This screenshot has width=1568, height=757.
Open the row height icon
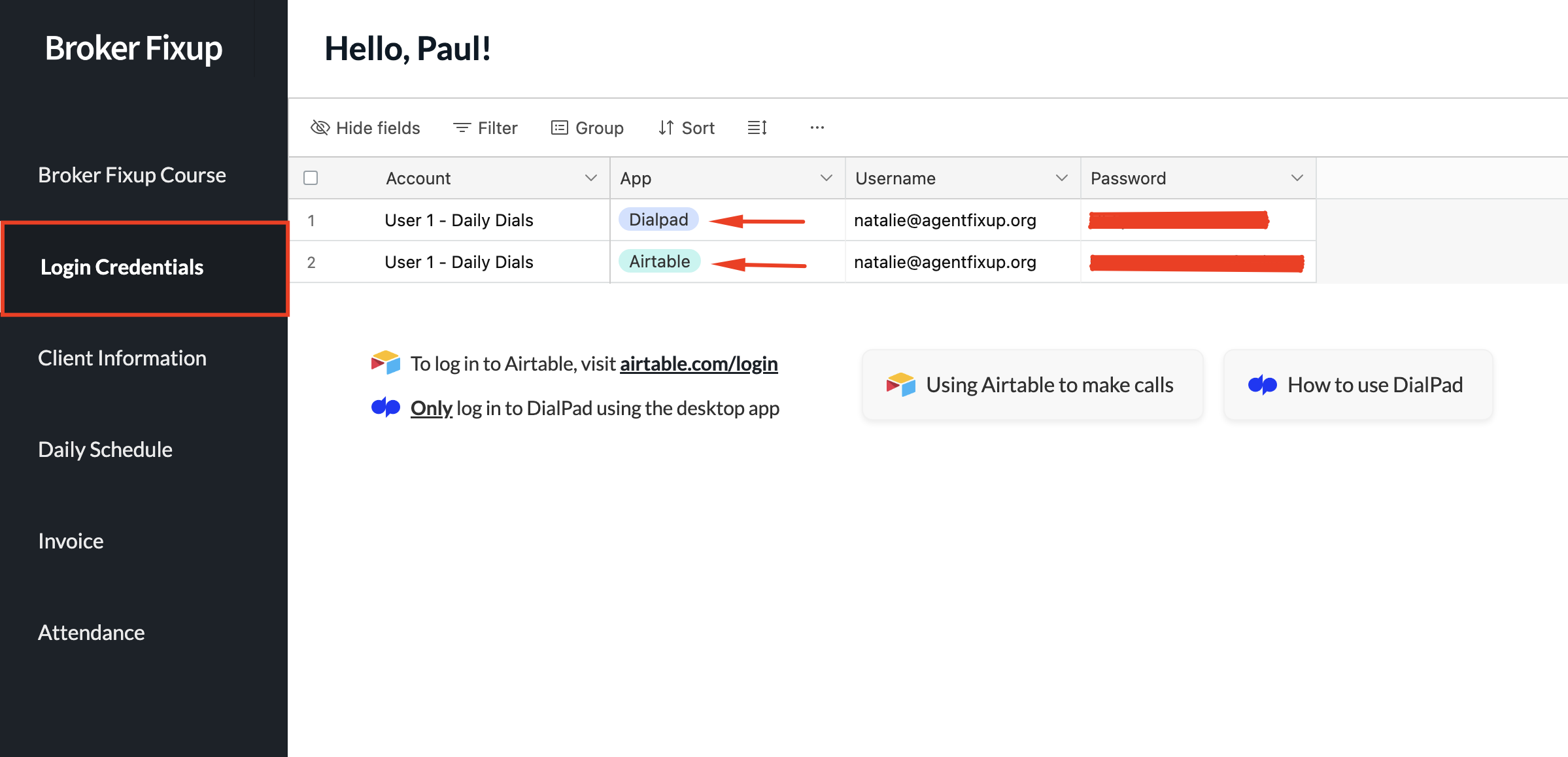(757, 127)
